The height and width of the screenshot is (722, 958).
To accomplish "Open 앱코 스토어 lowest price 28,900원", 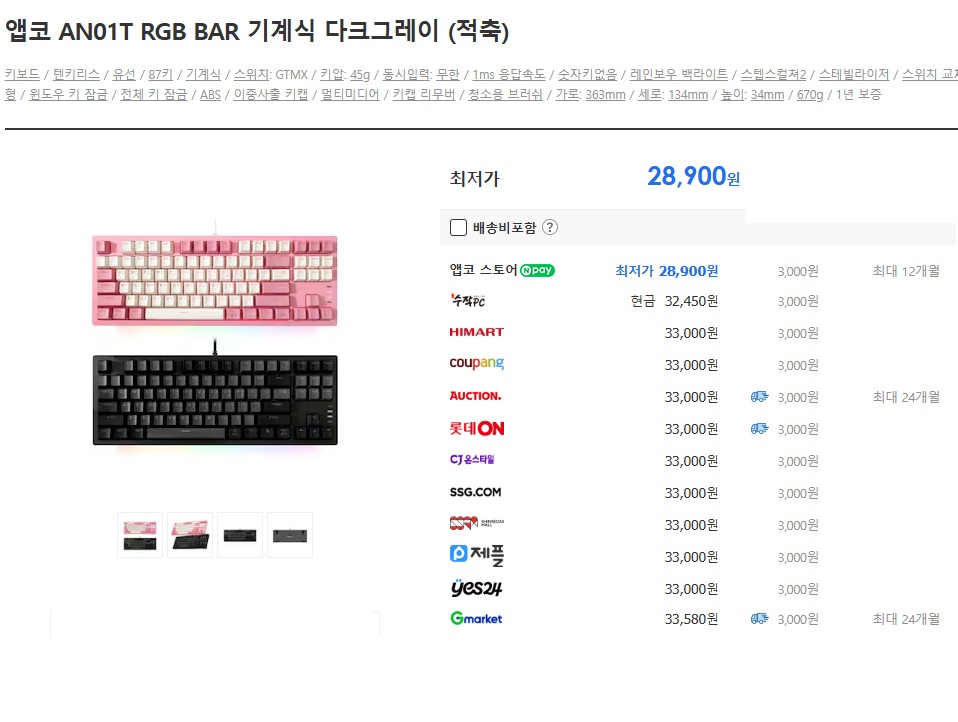I will (x=667, y=271).
